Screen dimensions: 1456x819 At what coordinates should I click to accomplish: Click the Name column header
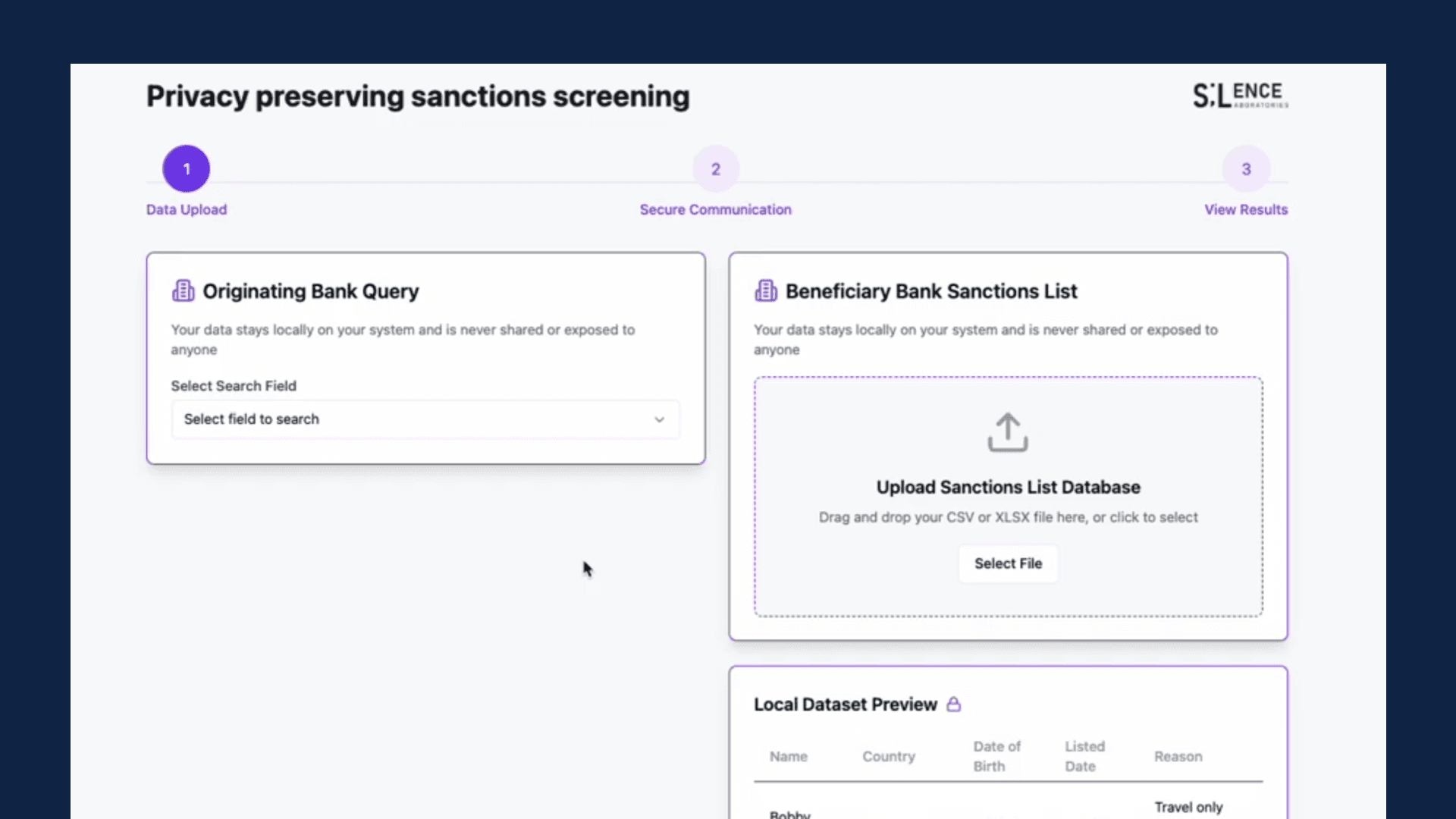tap(788, 756)
